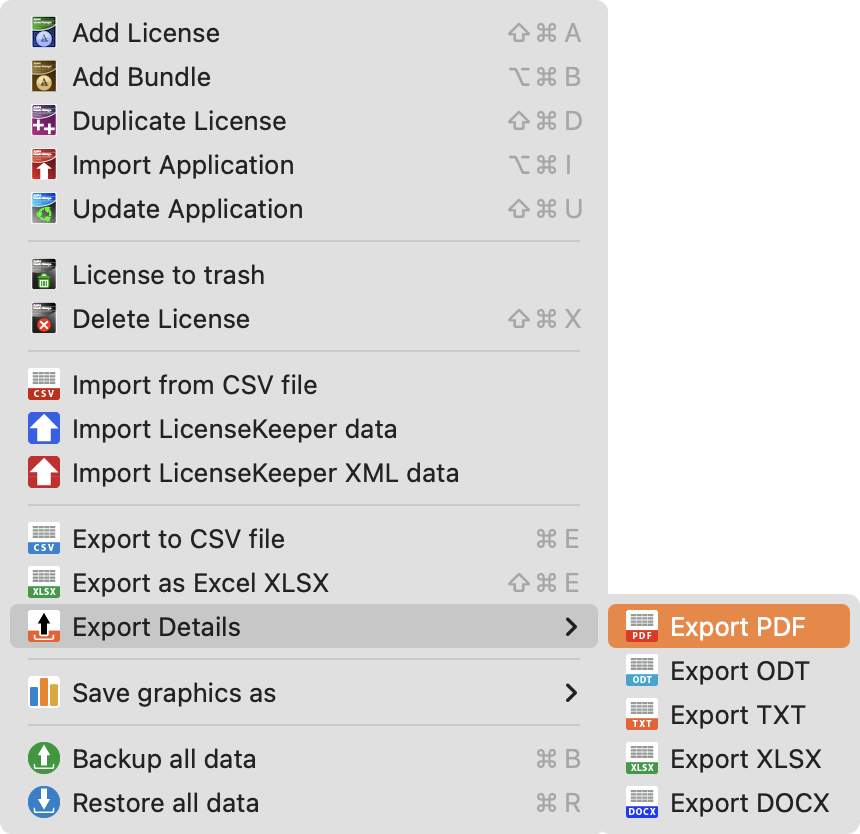Choose Export XLSX in the submenu
Screen dimensions: 860x834
point(745,759)
